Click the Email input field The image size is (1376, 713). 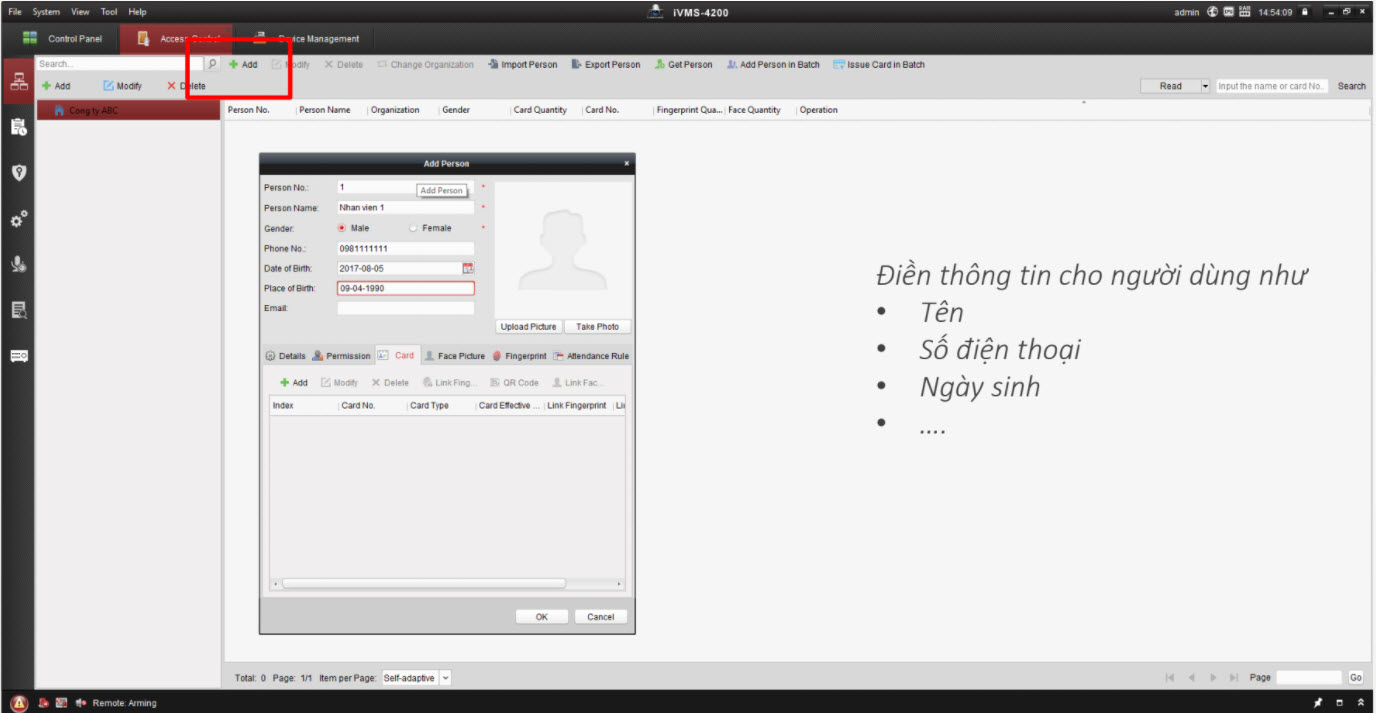405,308
